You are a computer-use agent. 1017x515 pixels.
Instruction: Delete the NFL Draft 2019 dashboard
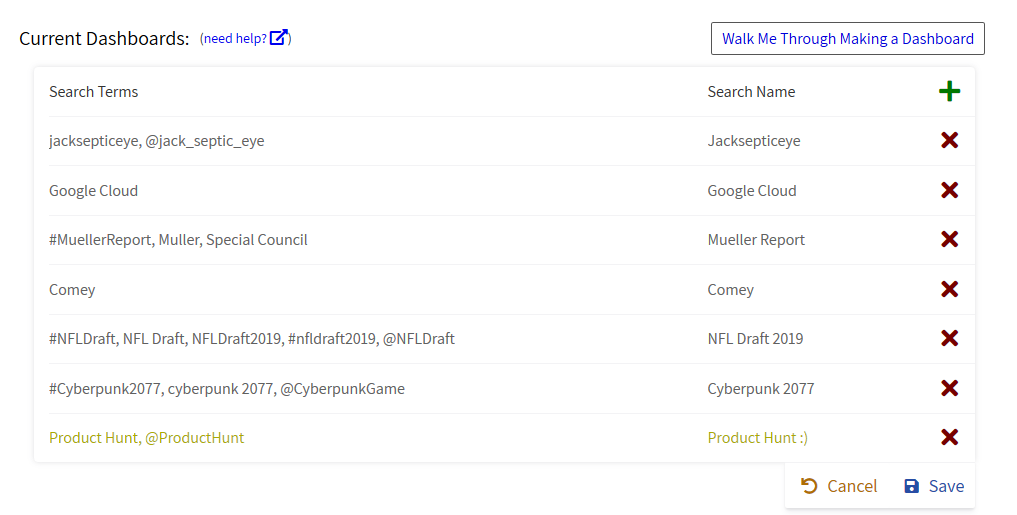pyautogui.click(x=949, y=339)
